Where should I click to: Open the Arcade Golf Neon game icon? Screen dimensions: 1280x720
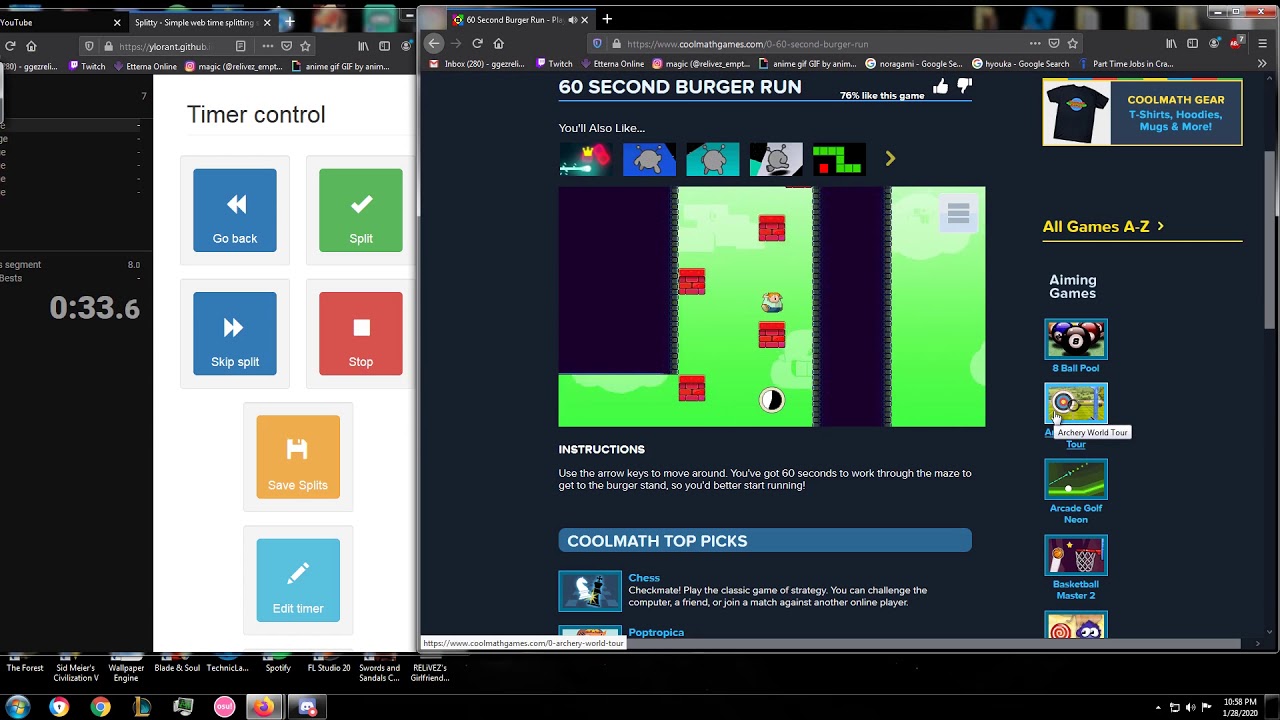pos(1076,479)
